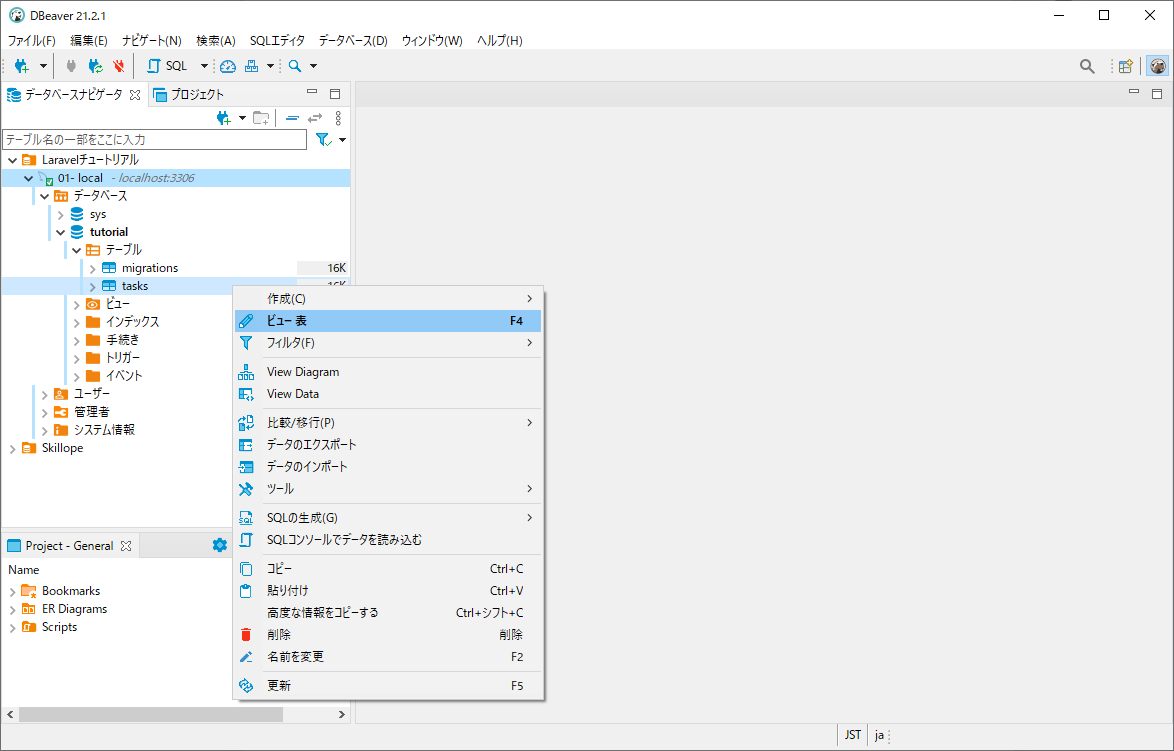Image resolution: width=1174 pixels, height=751 pixels.
Task: Click the navigator panel's new connection plug icon
Action: point(223,118)
